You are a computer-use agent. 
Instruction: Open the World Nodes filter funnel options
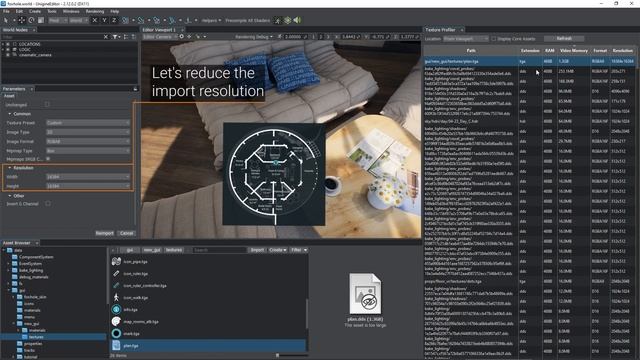point(116,37)
